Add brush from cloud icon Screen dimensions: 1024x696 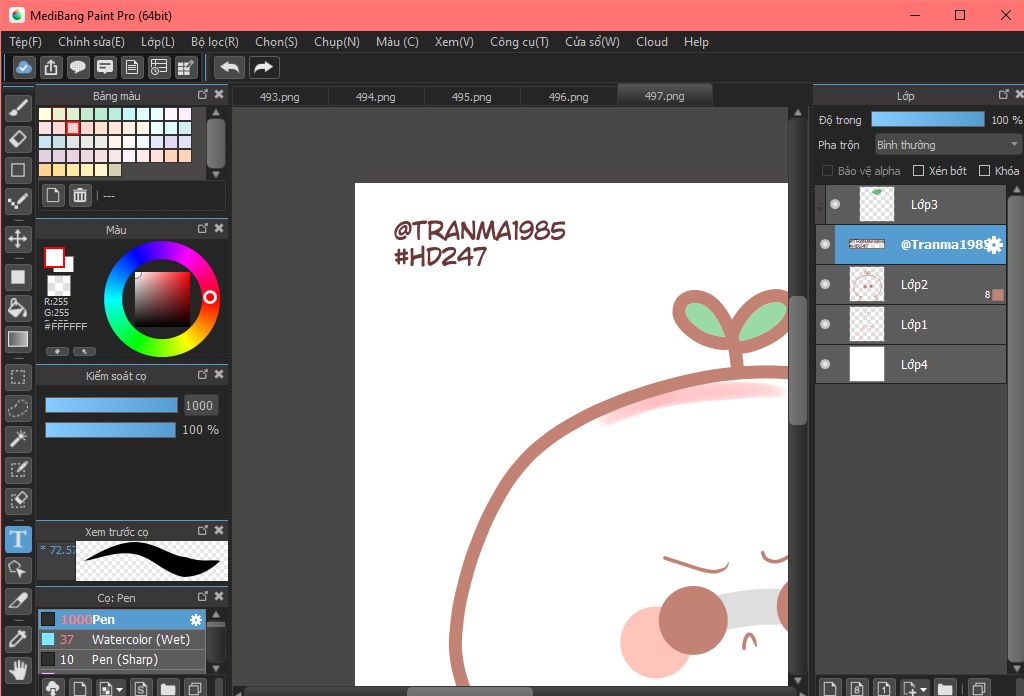click(52, 688)
